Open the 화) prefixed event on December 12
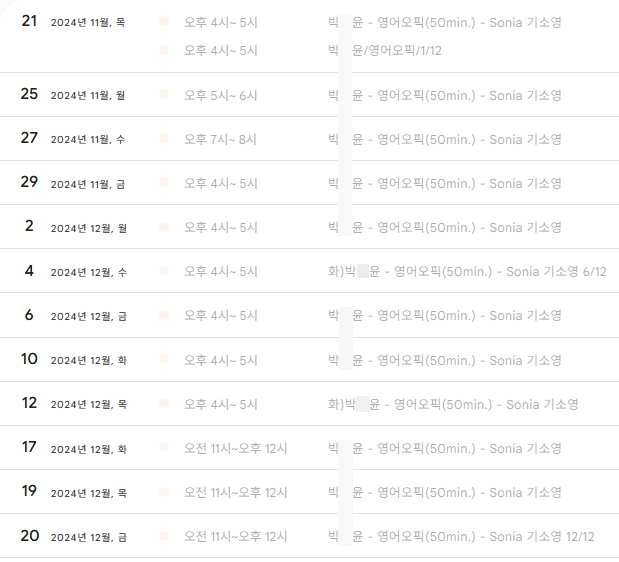619x562 pixels. pos(453,405)
